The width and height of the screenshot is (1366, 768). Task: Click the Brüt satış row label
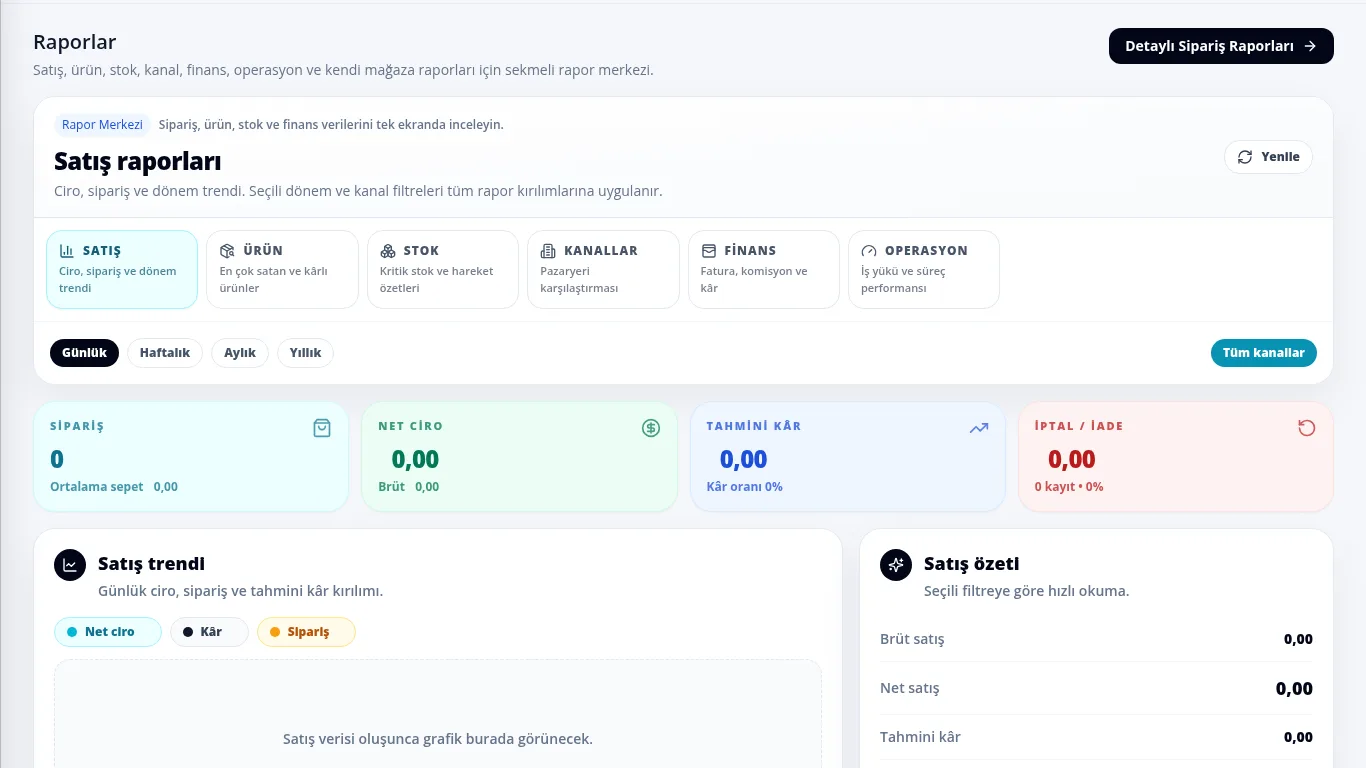tap(912, 639)
